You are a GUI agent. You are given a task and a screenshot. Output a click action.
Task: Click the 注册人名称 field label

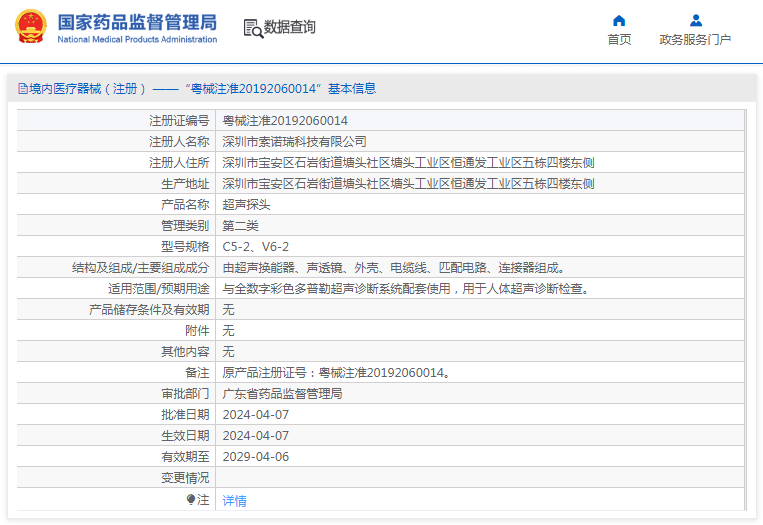pyautogui.click(x=179, y=142)
